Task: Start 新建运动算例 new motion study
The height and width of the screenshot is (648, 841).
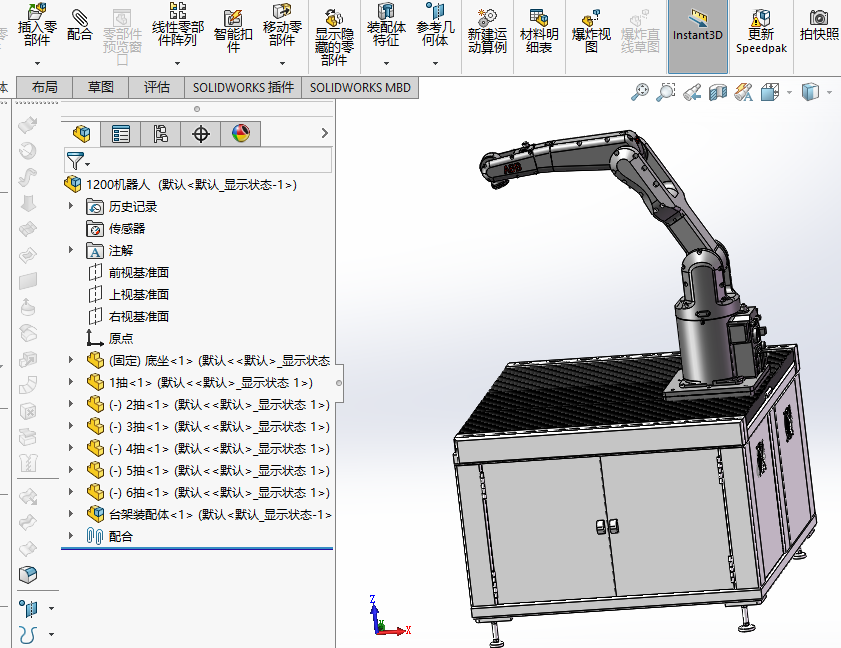Action: [487, 31]
